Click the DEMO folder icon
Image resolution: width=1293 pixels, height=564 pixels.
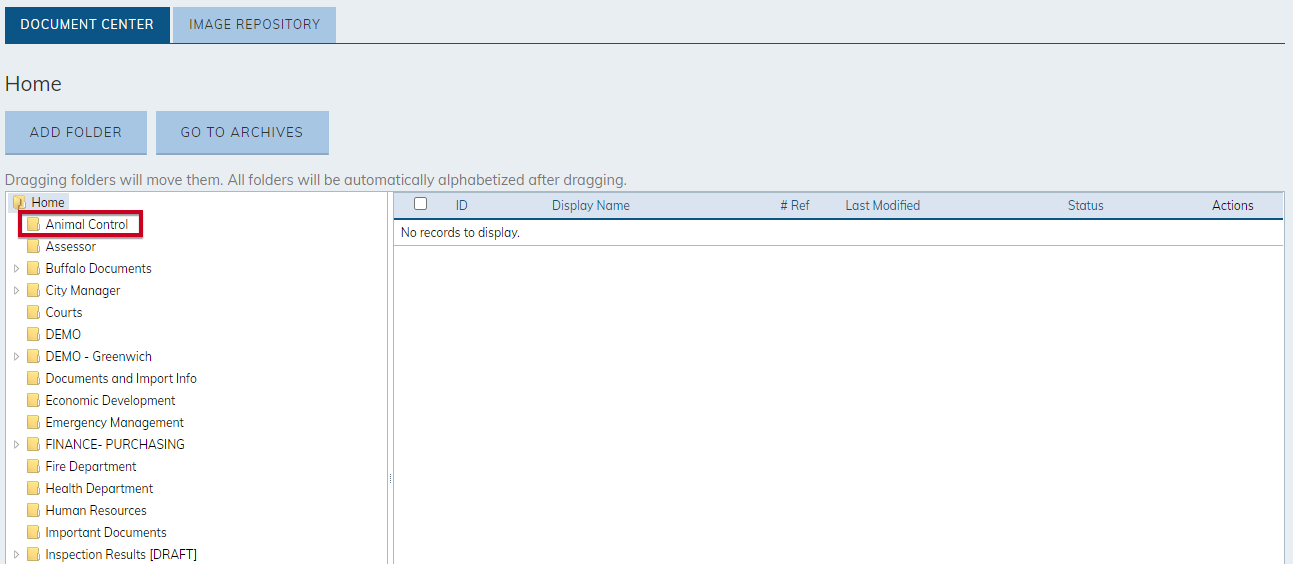[x=33, y=335]
